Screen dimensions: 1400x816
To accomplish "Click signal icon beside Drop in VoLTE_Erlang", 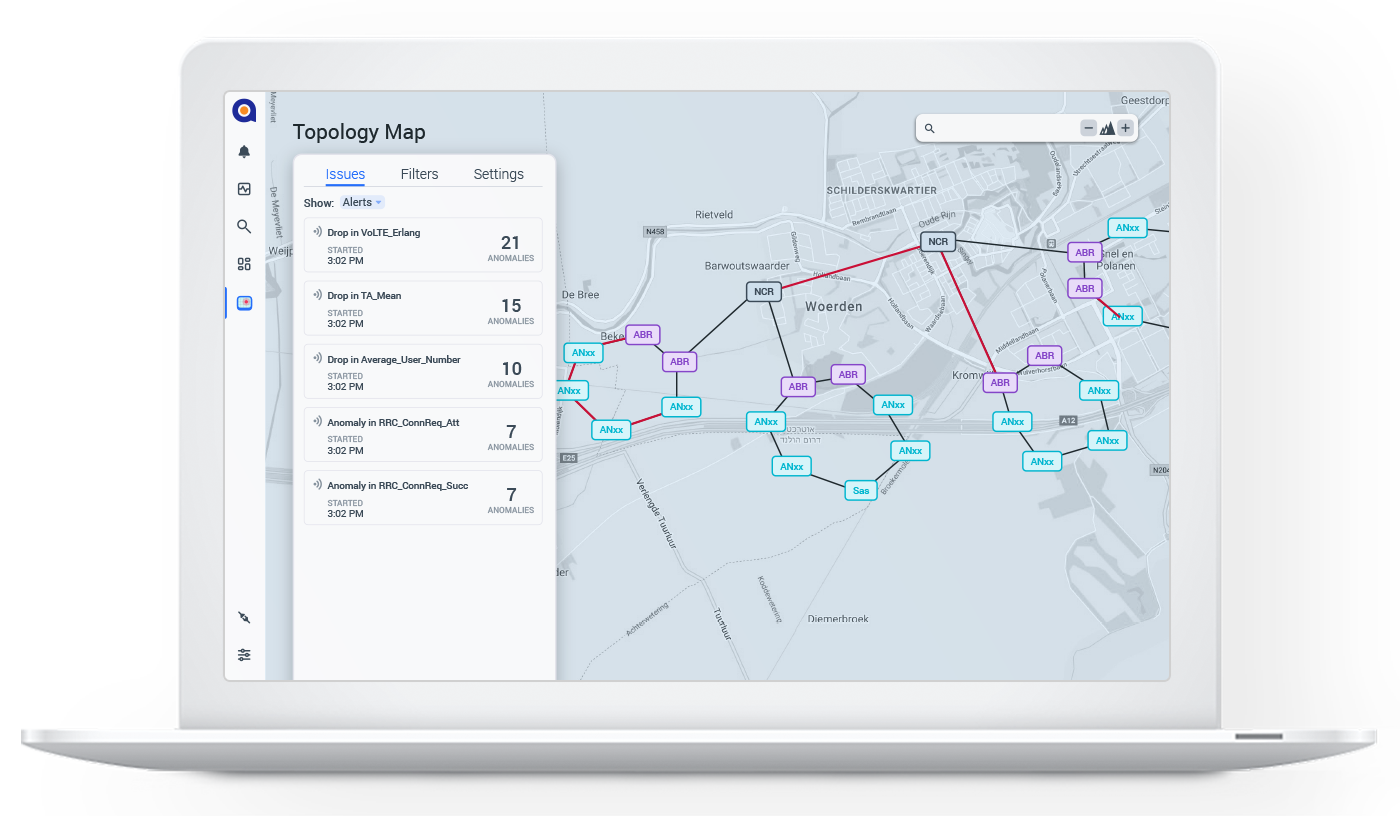I will [x=317, y=232].
